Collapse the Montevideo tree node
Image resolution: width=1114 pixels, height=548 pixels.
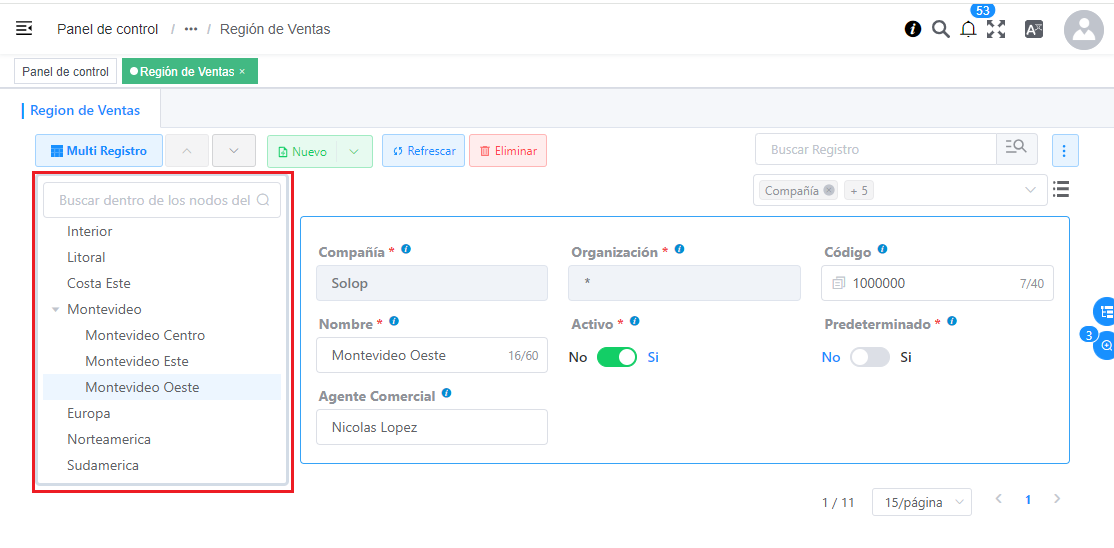coord(56,310)
